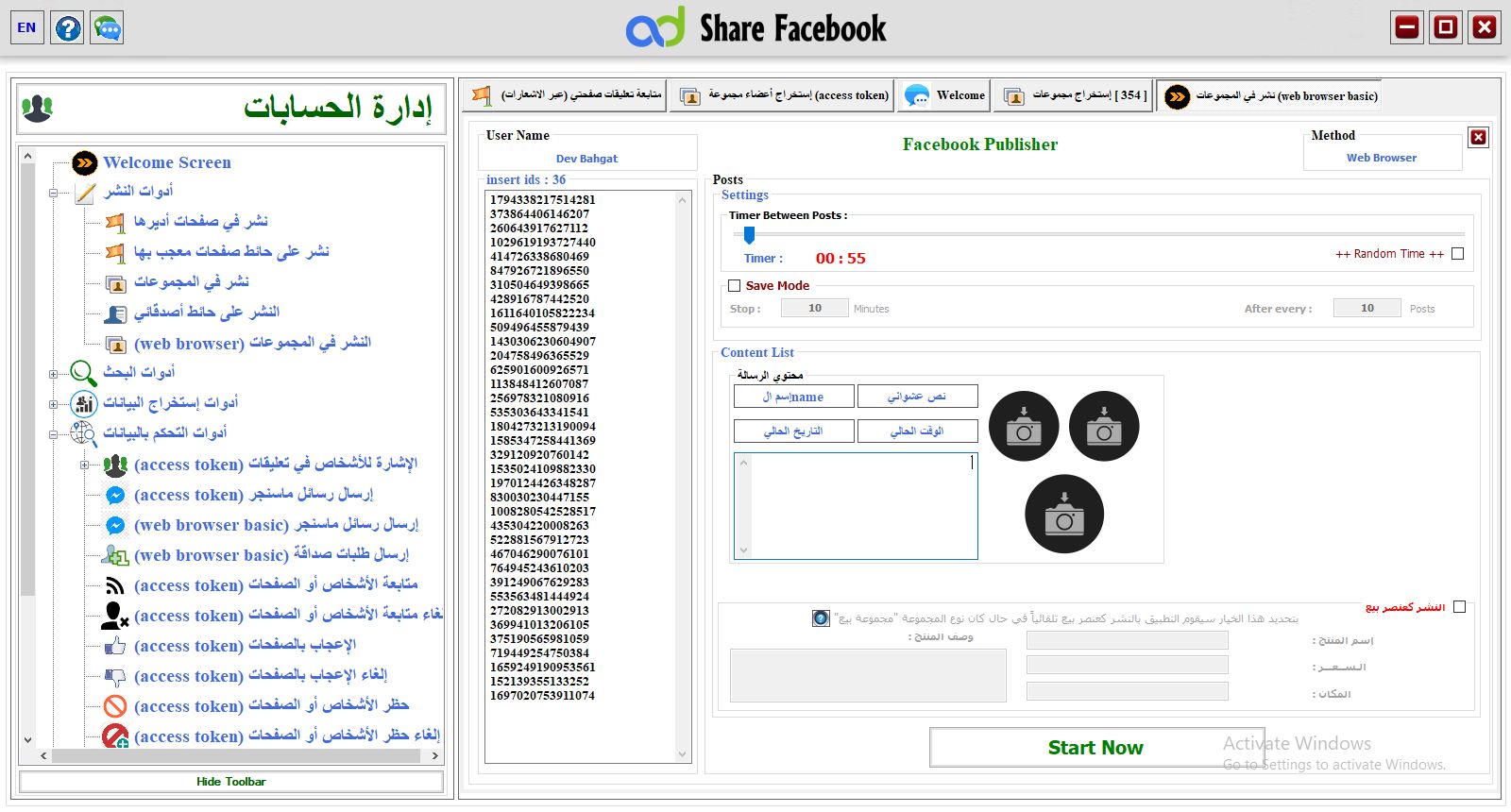Insert current time button
1511x812 pixels.
(917, 431)
